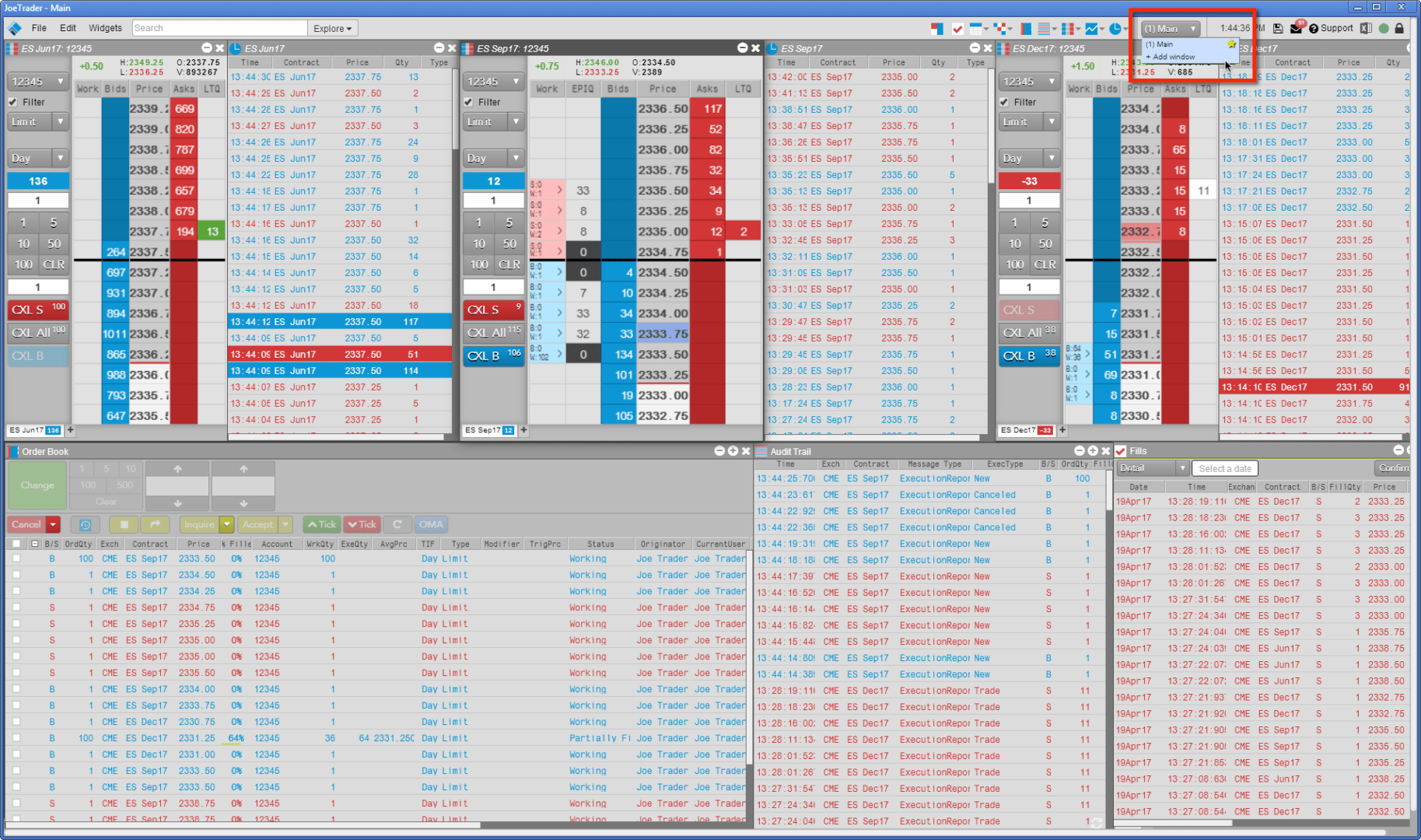
Task: Toggle the Filter checkbox in ES Sep17 ladder
Action: [468, 102]
